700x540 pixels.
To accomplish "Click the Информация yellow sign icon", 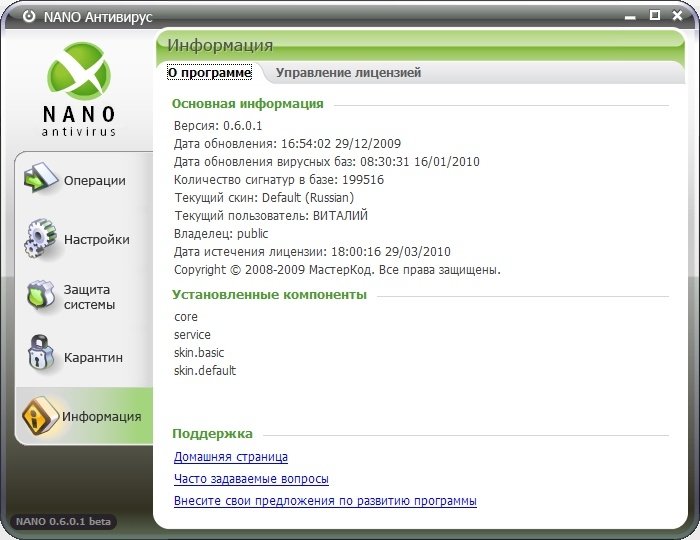I will click(41, 415).
